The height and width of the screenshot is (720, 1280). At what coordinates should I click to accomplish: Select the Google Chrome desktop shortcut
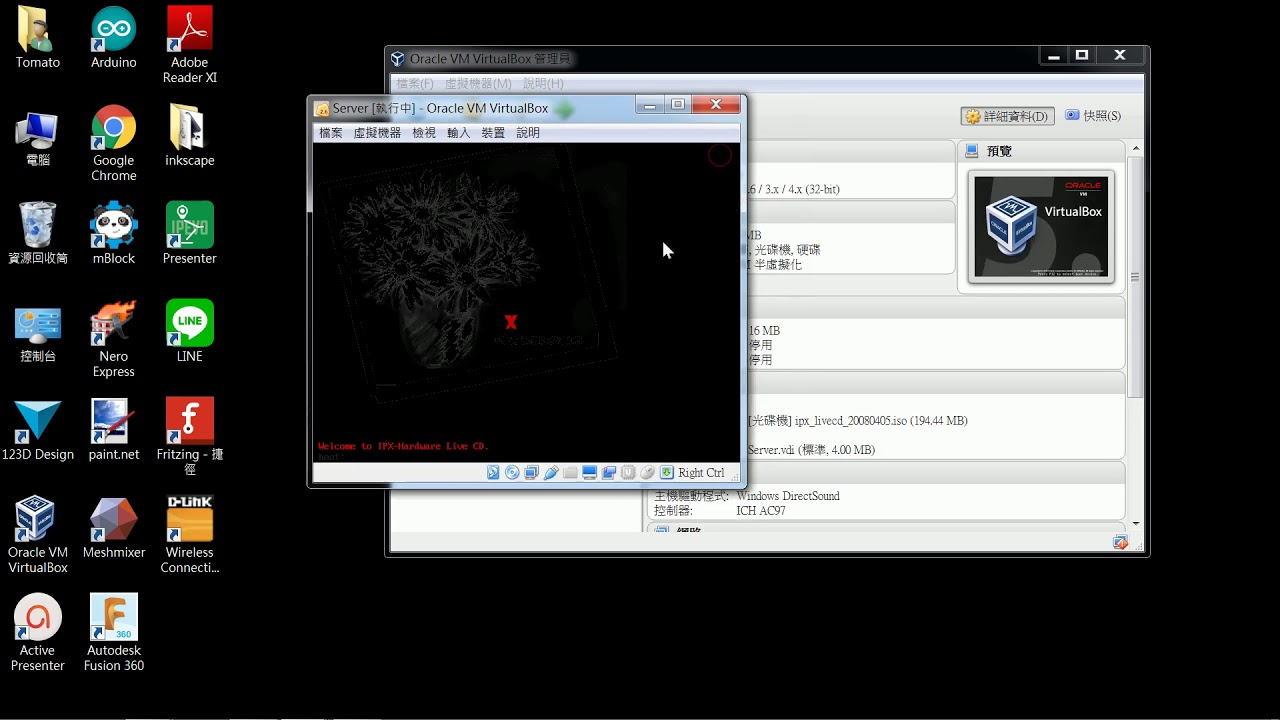tap(114, 143)
